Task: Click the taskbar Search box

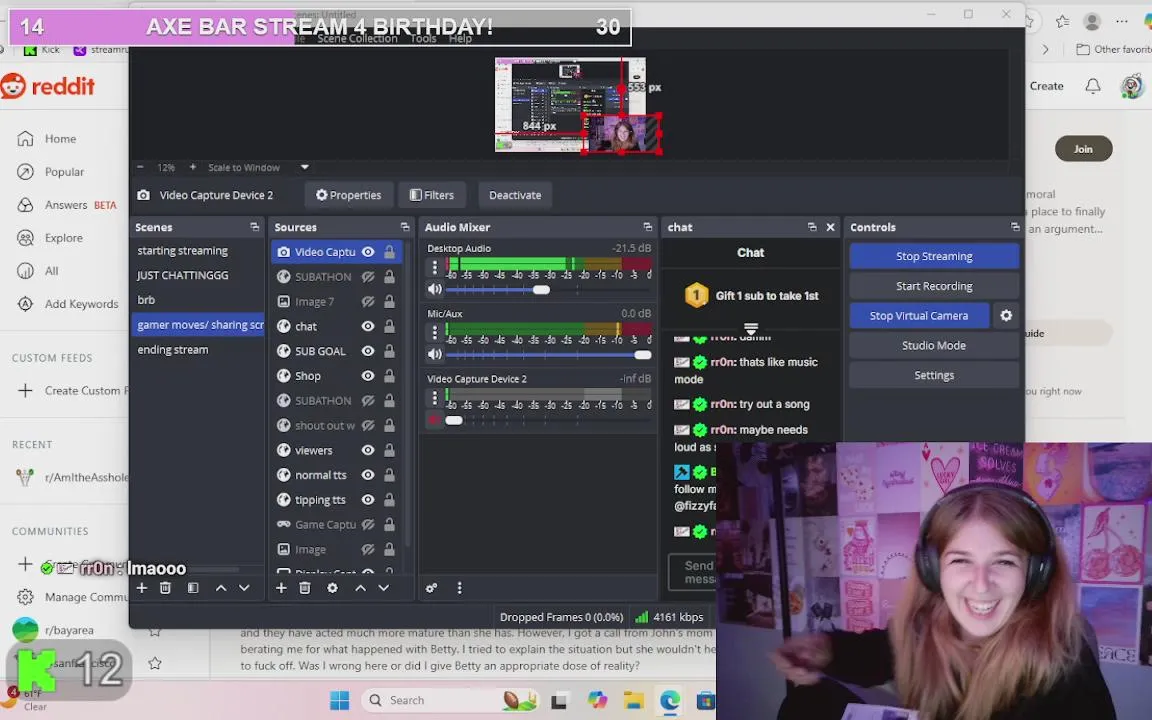Action: 448,700
